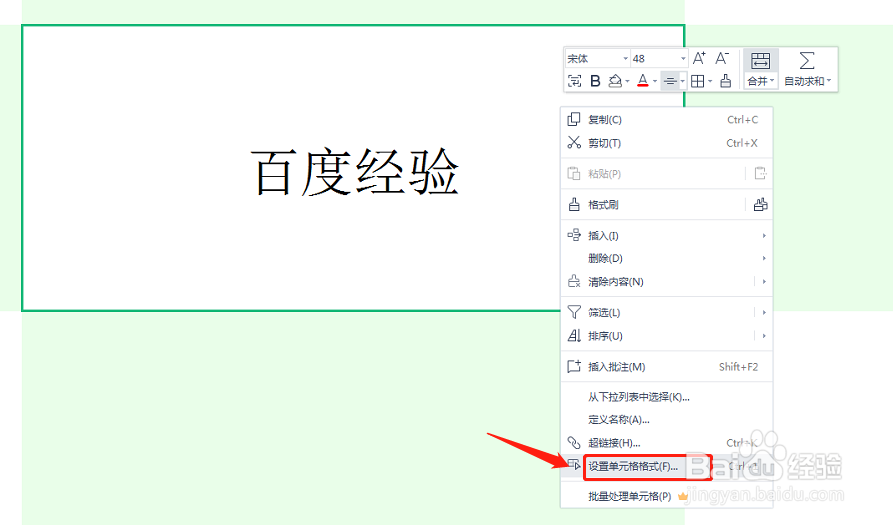Open the fill color dropdown arrow
The image size is (893, 525).
(x=627, y=81)
